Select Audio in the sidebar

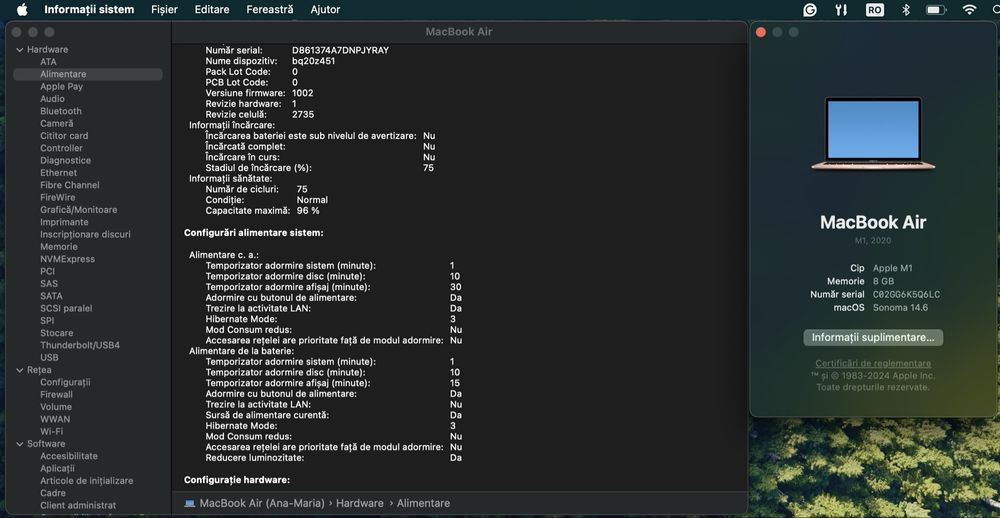pyautogui.click(x=52, y=99)
